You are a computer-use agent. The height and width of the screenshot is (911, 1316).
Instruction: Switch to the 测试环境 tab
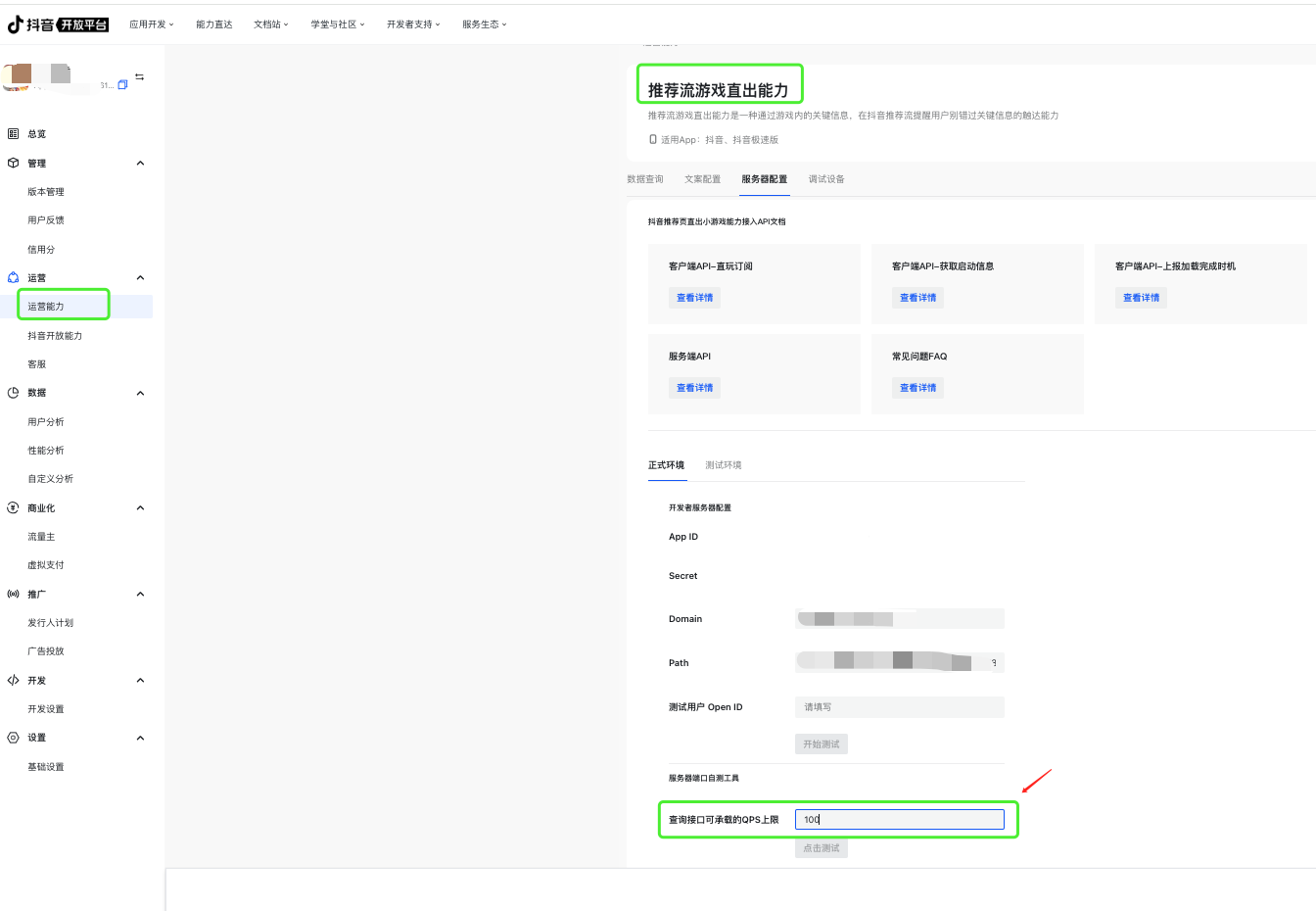[724, 465]
